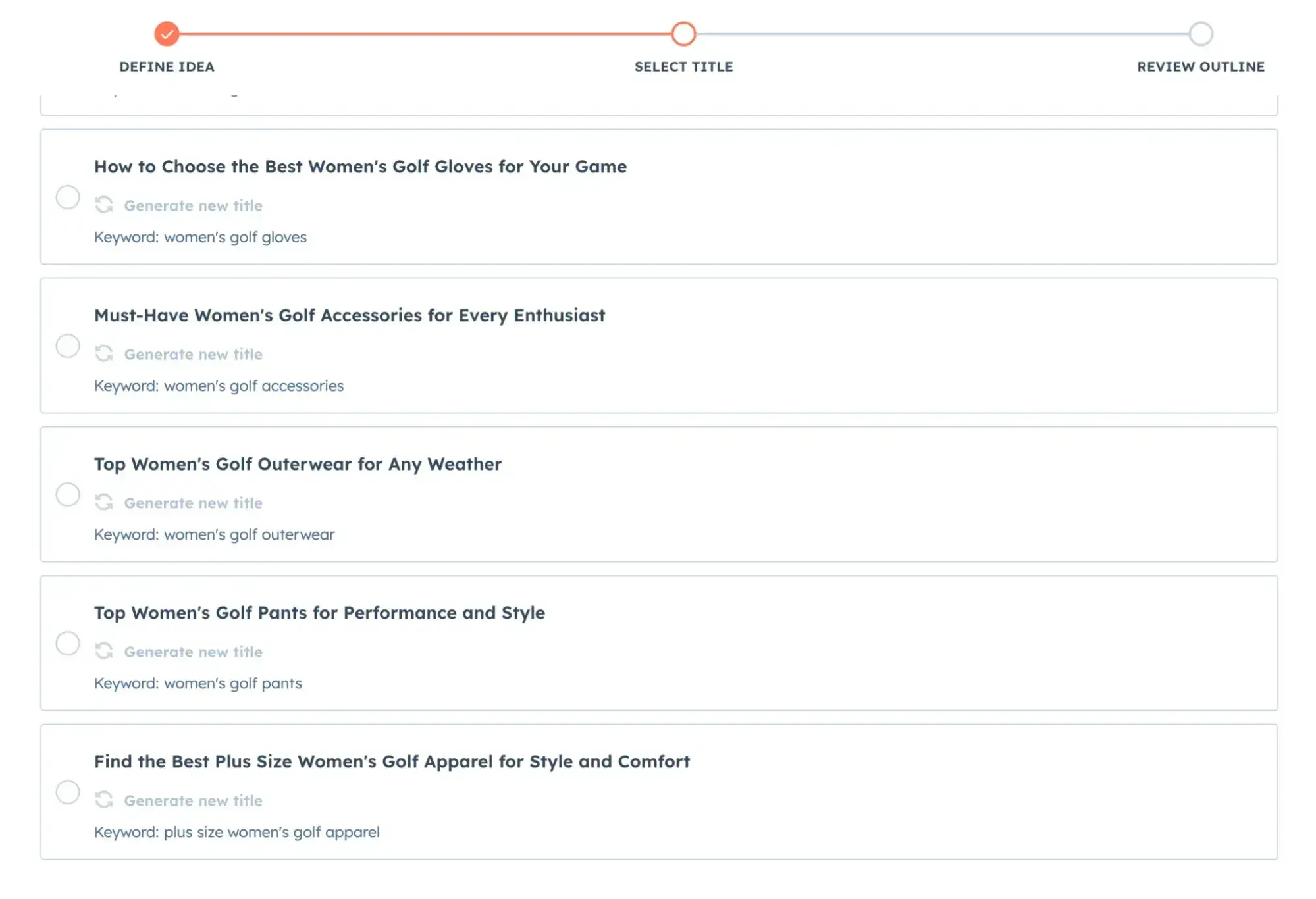Open the Review Outline step label
The width and height of the screenshot is (1316, 899).
(1200, 66)
